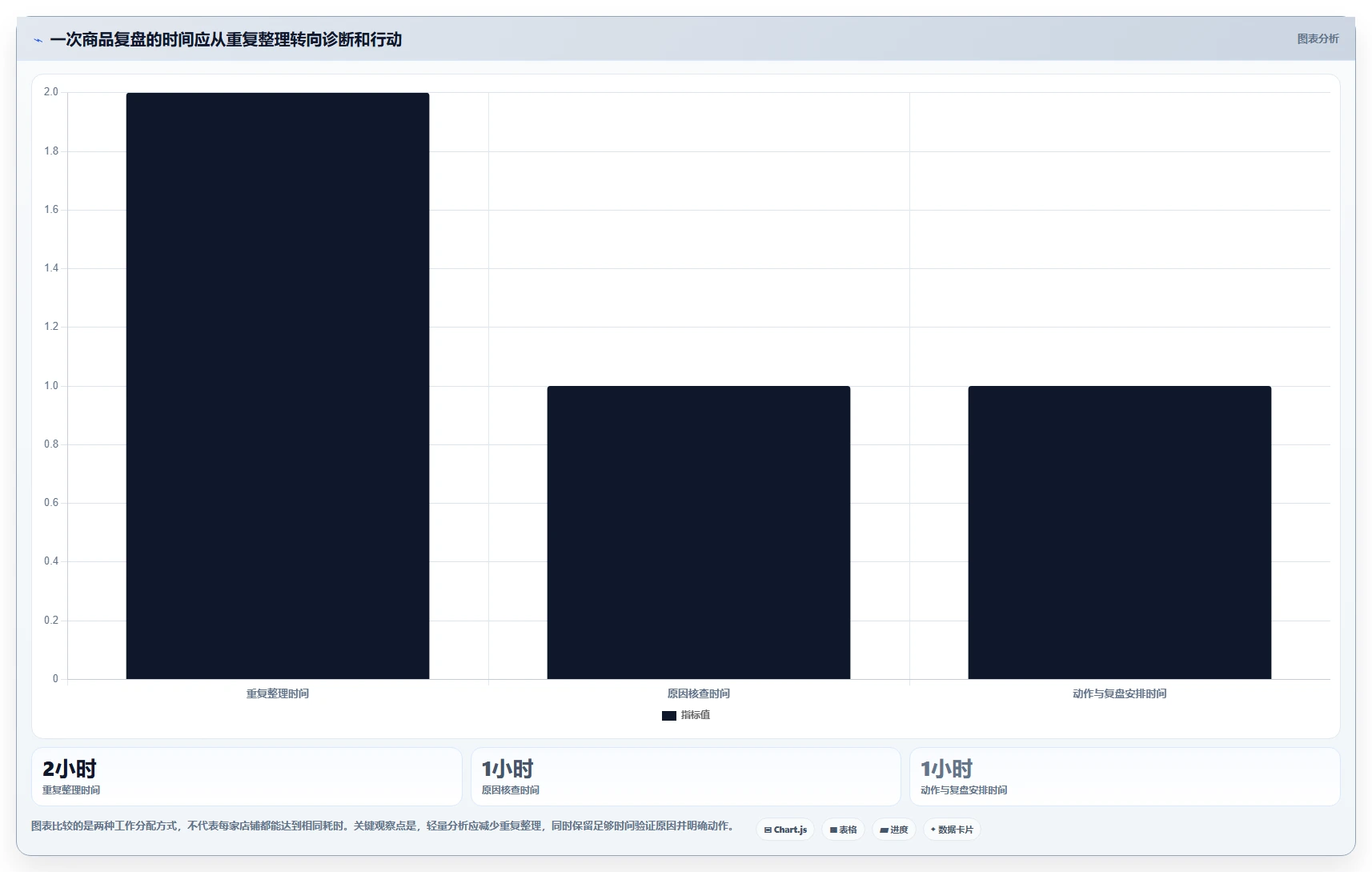Viewport: 1372px width, 872px height.
Task: Toggle the 指标值 legend label
Action: tap(695, 715)
